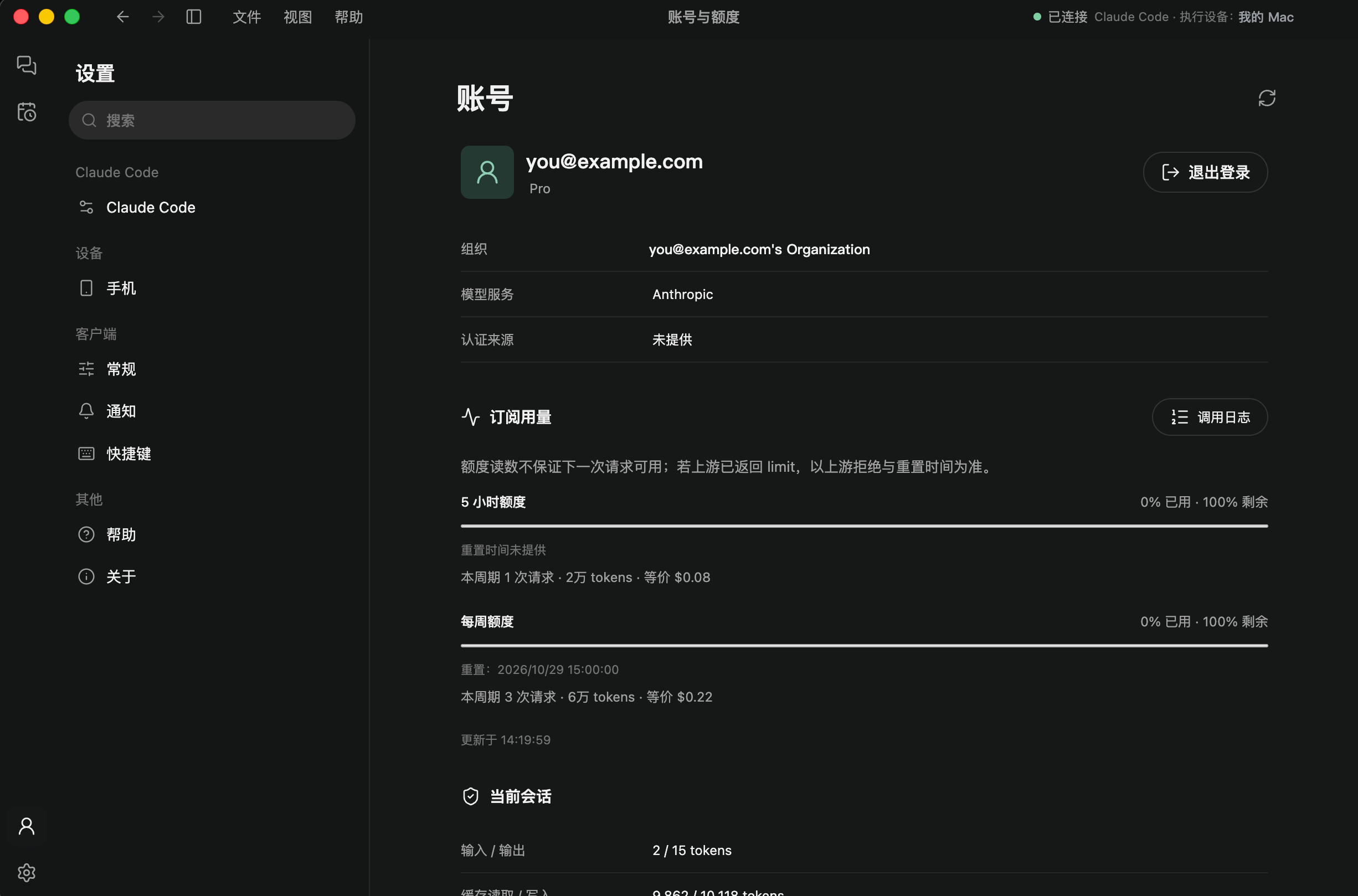The image size is (1358, 896).
Task: Click the you@example.com email heading
Action: tap(614, 162)
